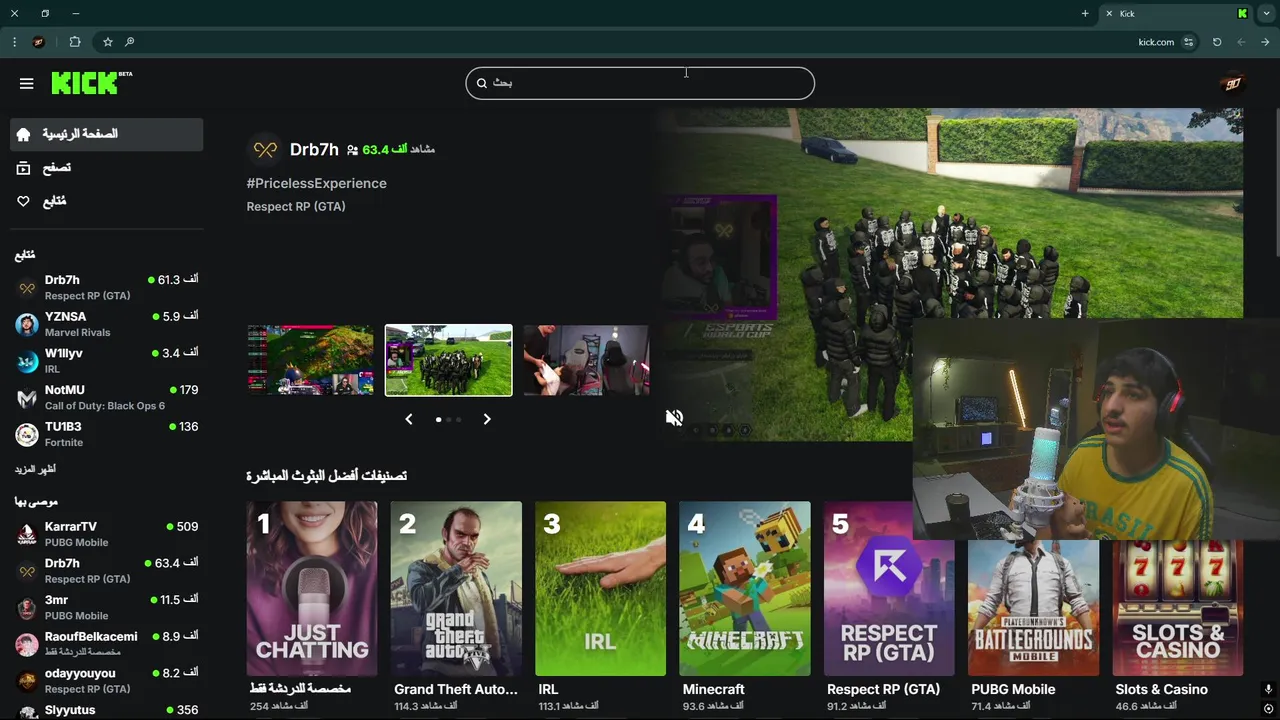Image resolution: width=1280 pixels, height=720 pixels.
Task: Open Respect RP (GTA) rank 5 category card
Action: tap(889, 589)
